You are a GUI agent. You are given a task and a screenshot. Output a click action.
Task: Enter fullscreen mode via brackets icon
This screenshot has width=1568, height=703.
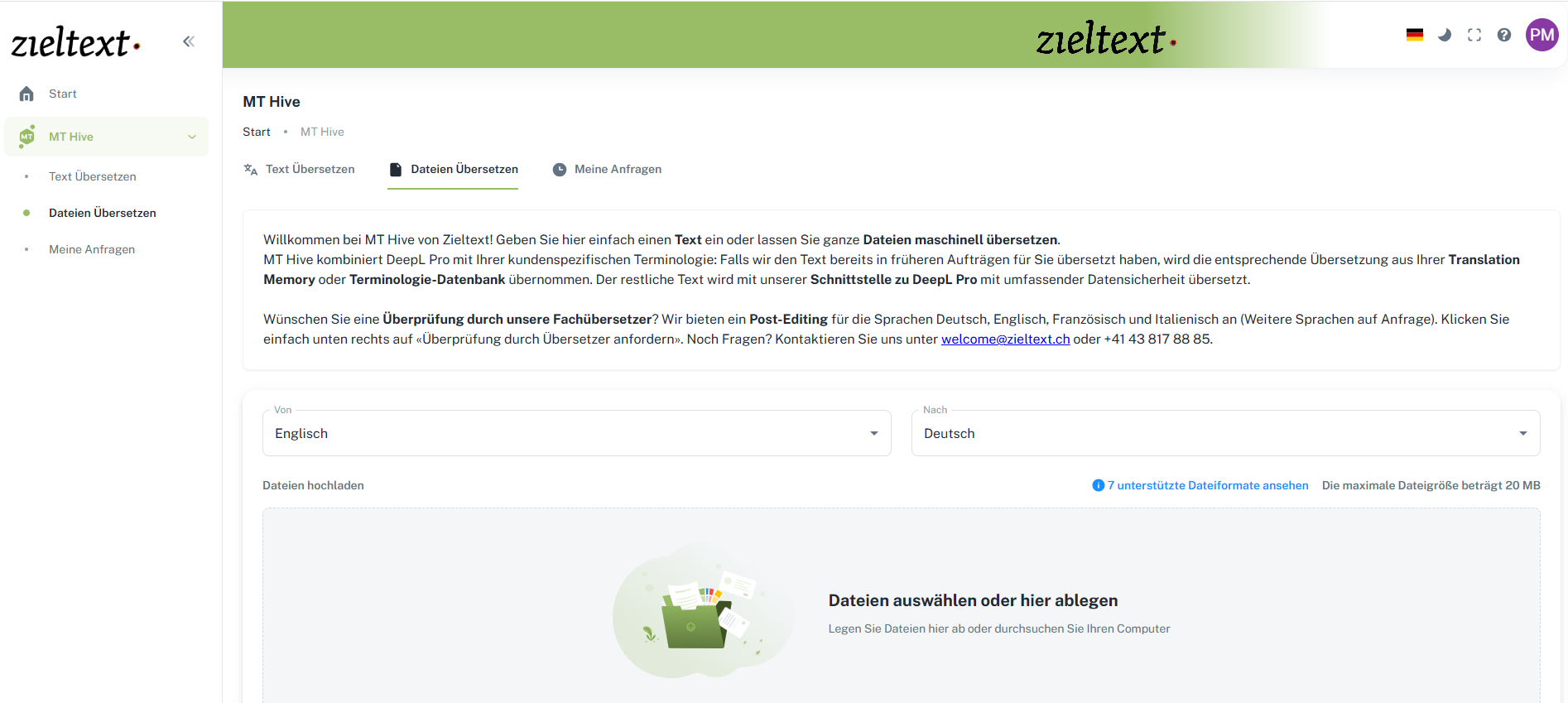pos(1474,35)
